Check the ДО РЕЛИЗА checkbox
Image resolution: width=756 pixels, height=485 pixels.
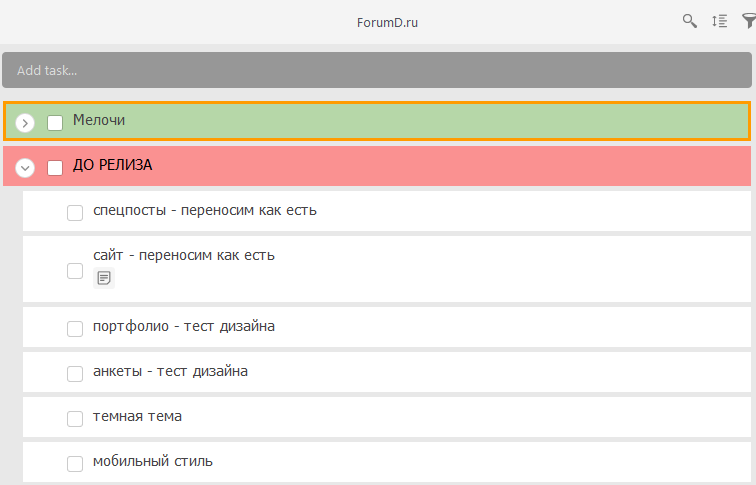pyautogui.click(x=55, y=167)
